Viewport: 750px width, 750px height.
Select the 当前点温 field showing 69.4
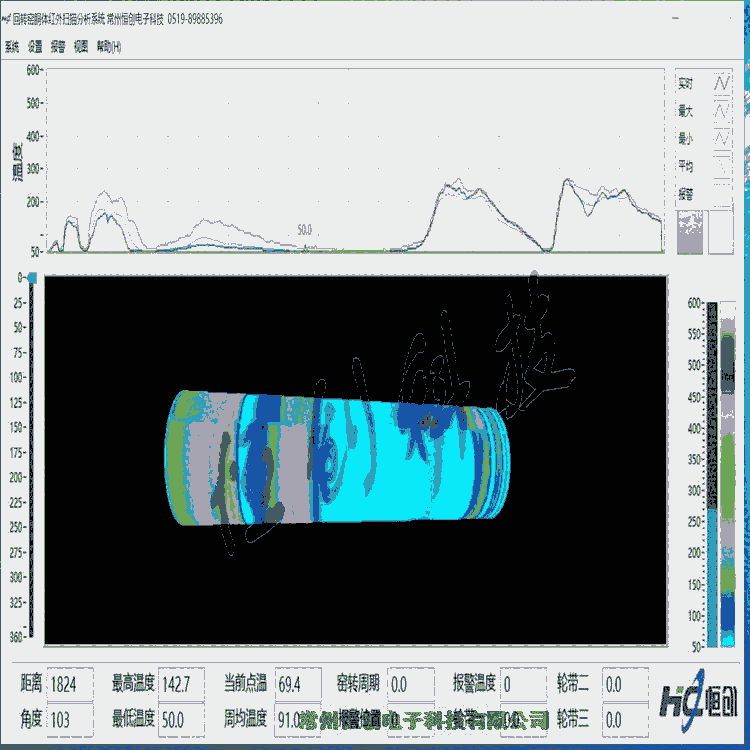pos(299,685)
